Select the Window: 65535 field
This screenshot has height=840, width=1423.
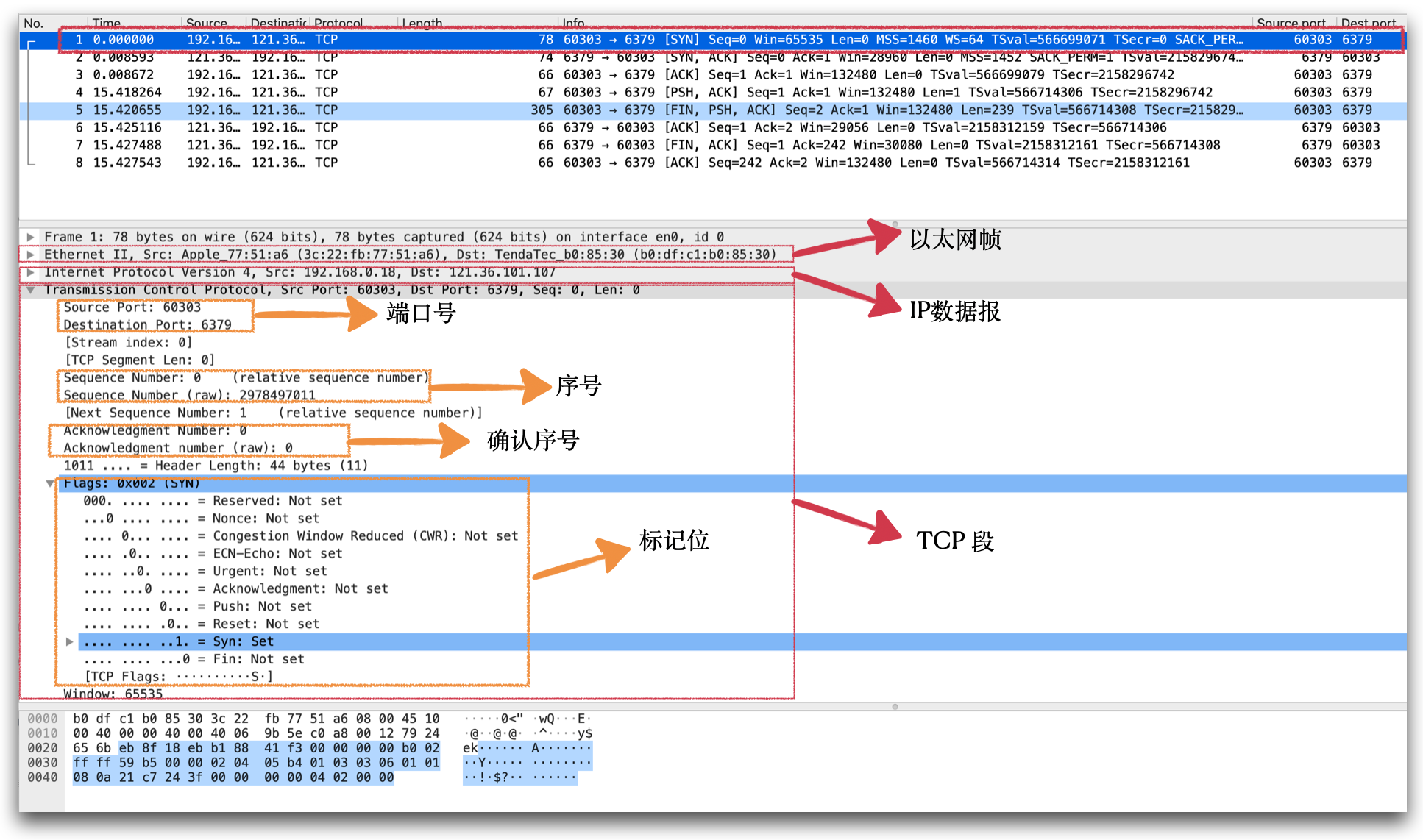click(x=113, y=694)
